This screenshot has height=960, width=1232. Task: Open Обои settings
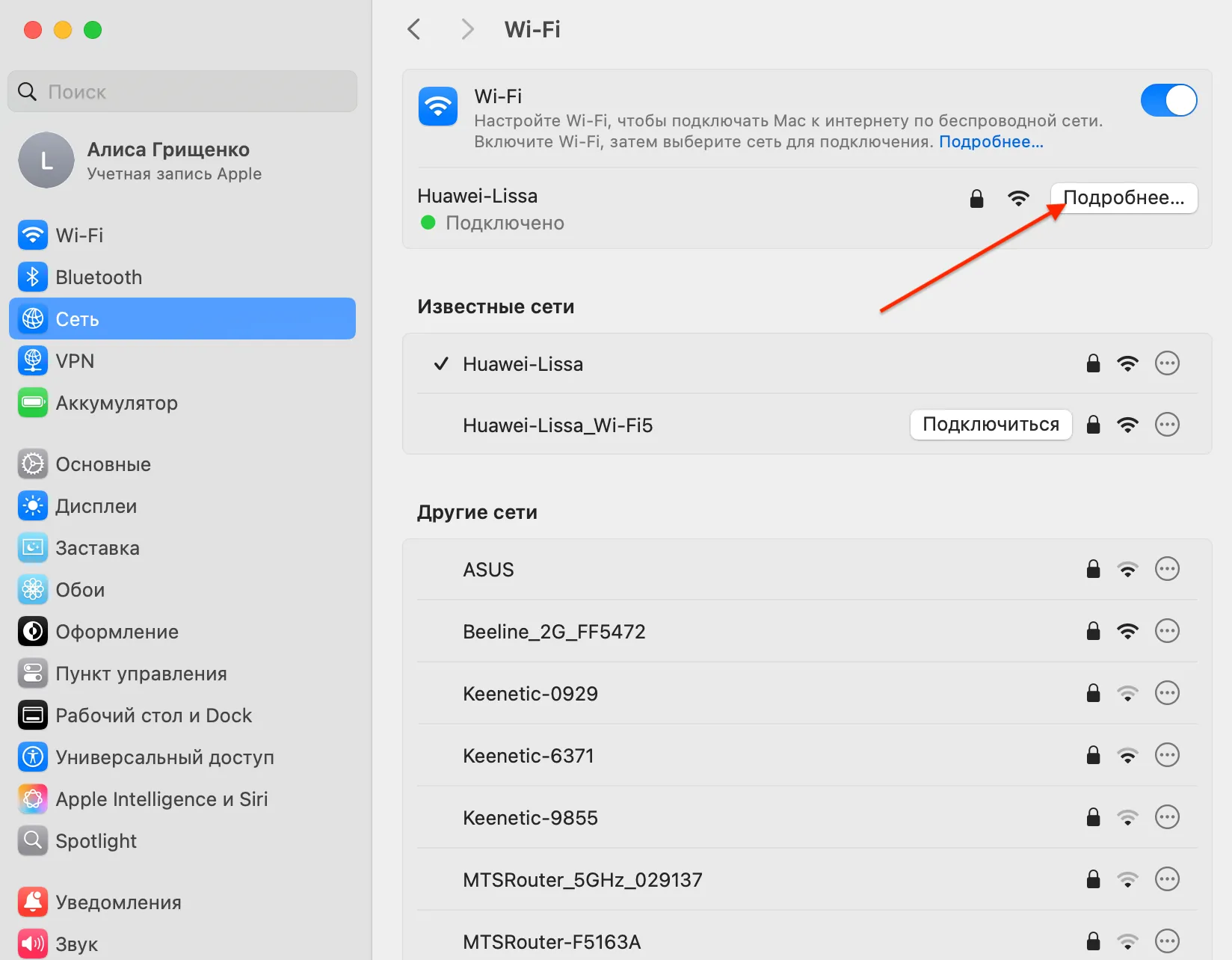tap(182, 590)
